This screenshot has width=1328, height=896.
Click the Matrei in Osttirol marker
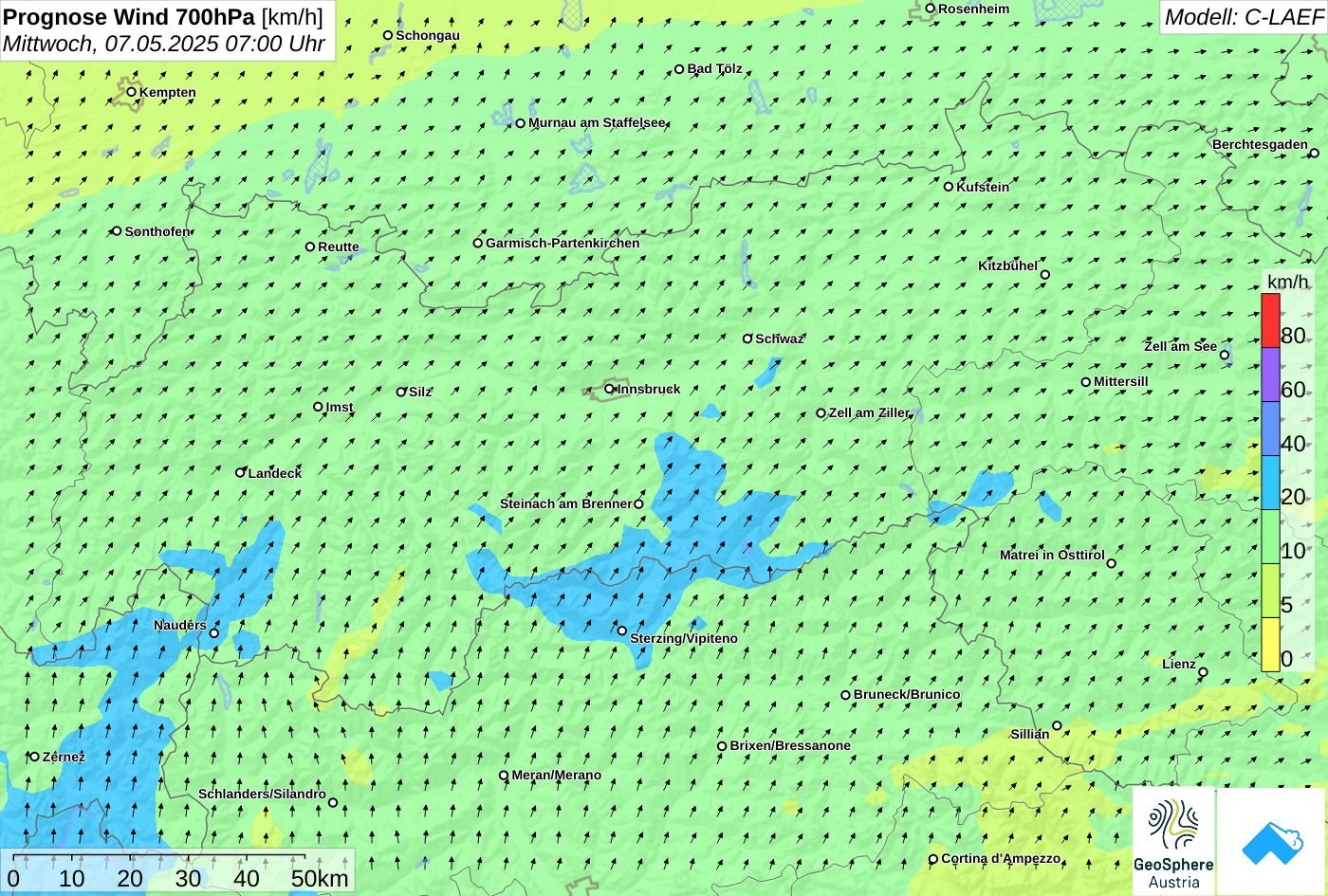point(1111,562)
